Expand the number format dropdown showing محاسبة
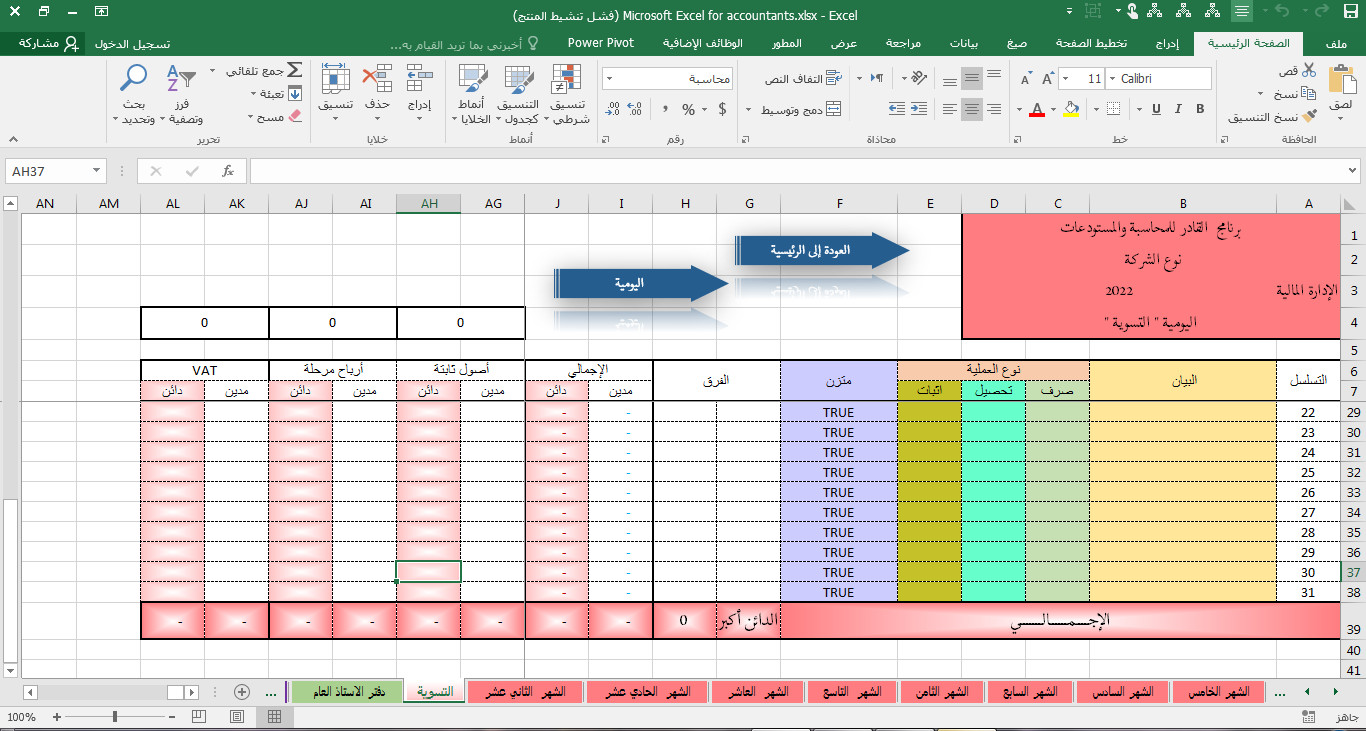1366x731 pixels. click(x=610, y=78)
